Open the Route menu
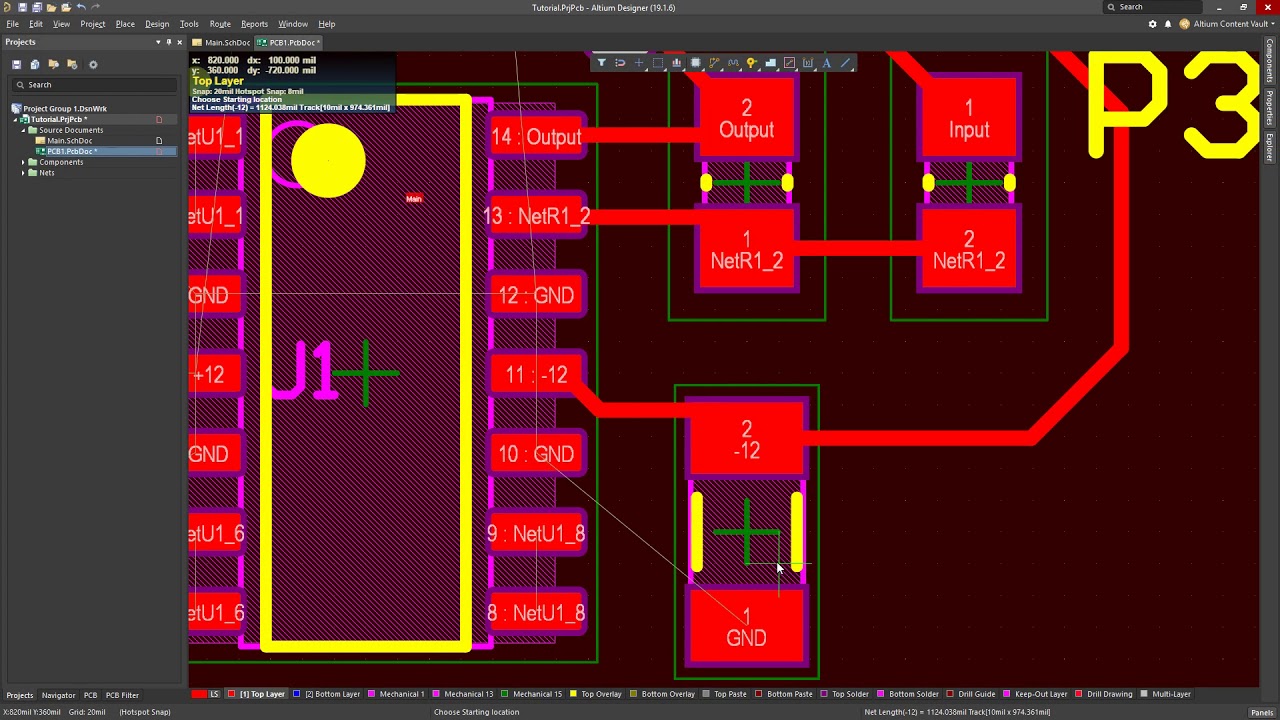This screenshot has height=720, width=1280. pyautogui.click(x=220, y=24)
